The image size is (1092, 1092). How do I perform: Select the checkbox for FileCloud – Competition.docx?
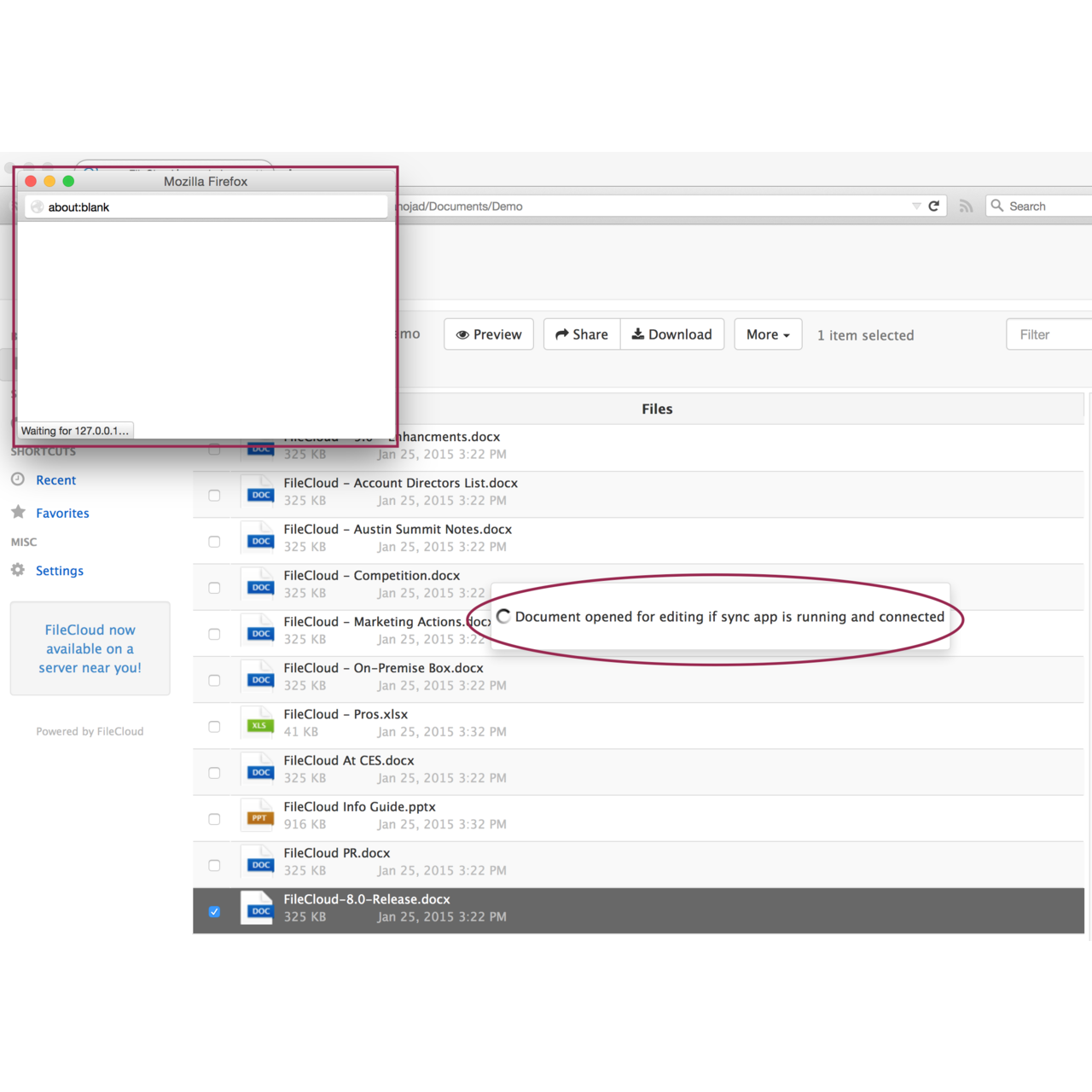click(x=214, y=587)
